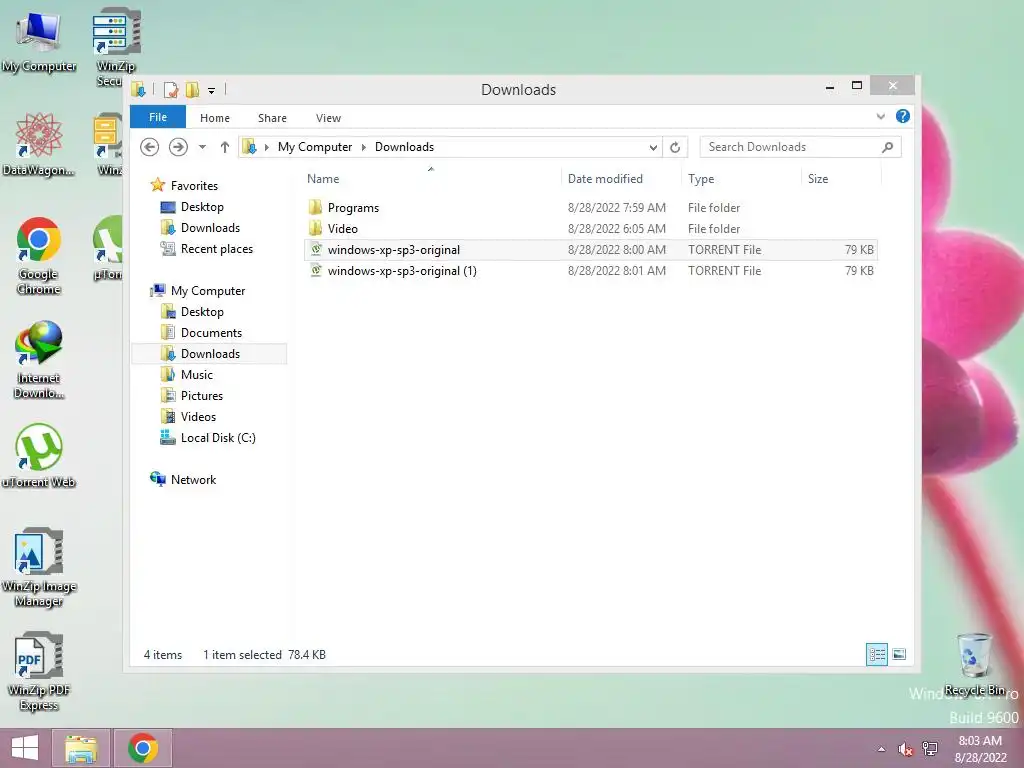Viewport: 1024px width, 768px height.
Task: Open the network status tray icon
Action: (930, 749)
